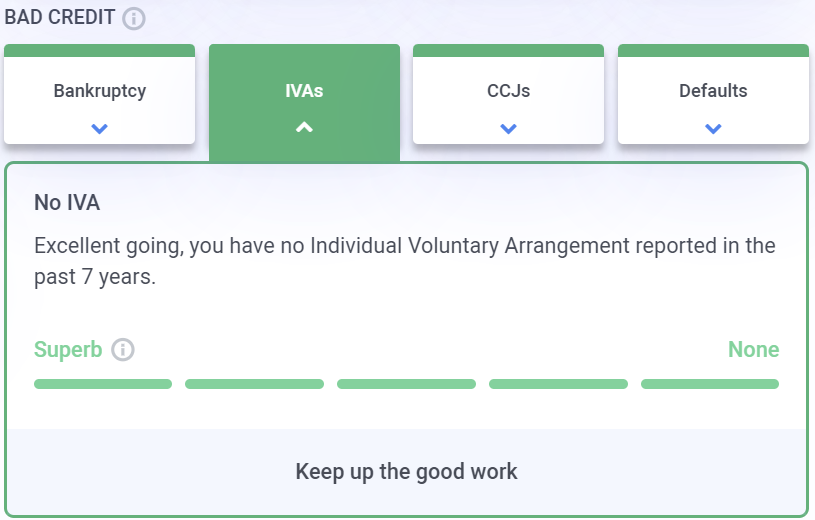Switch to the CCJs tab label
815x520 pixels.
[x=508, y=91]
